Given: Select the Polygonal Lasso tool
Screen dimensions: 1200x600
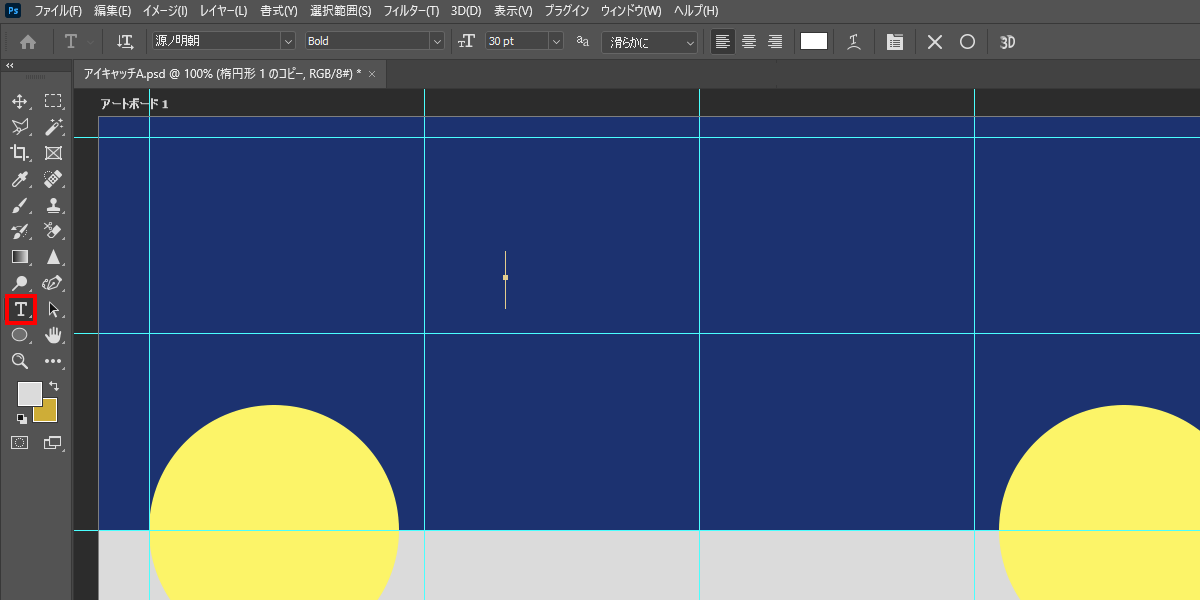Looking at the screenshot, I should (x=19, y=127).
